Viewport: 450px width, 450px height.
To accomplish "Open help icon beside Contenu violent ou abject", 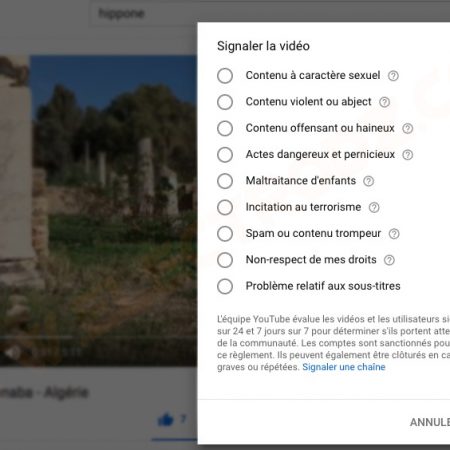I will click(385, 102).
